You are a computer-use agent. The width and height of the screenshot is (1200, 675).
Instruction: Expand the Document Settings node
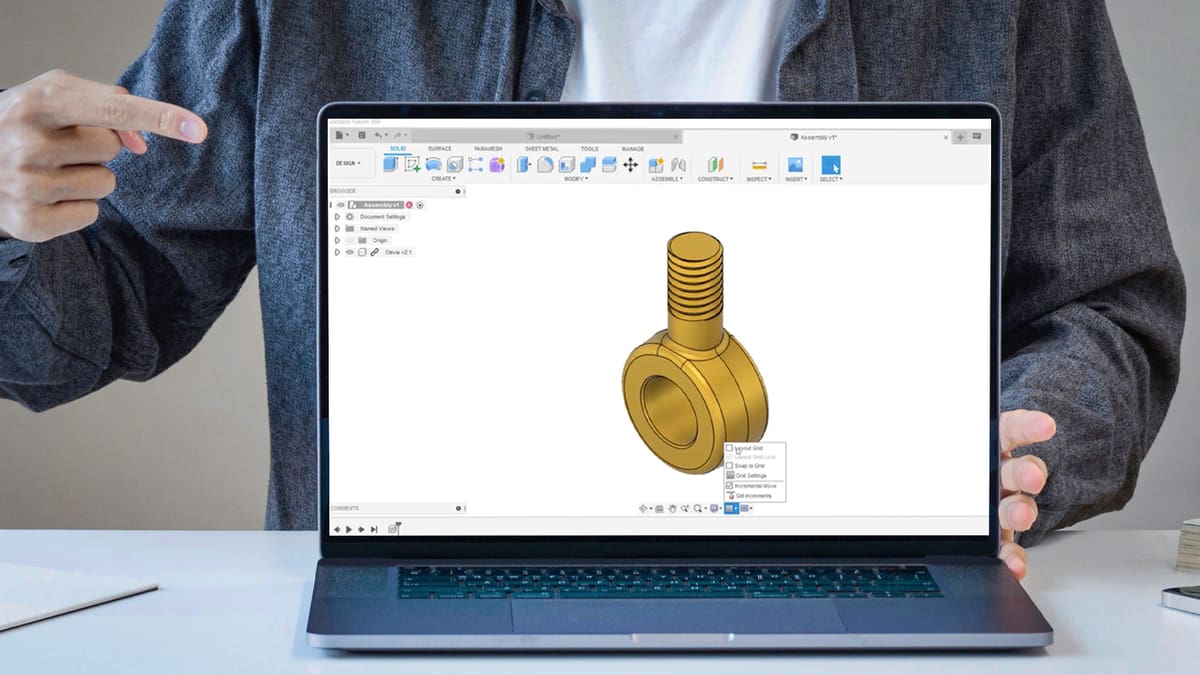pyautogui.click(x=337, y=216)
